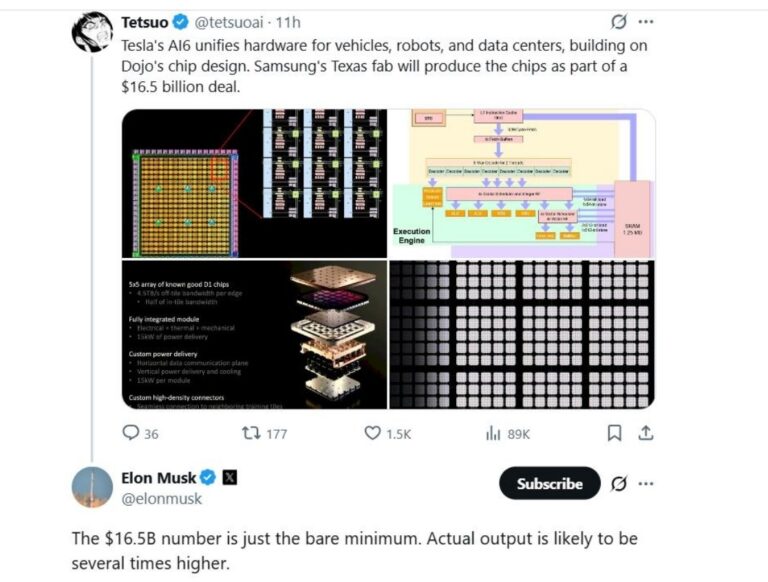Open the Execution Engine diagram image
Viewport: 768px width, 582px height.
tap(522, 184)
